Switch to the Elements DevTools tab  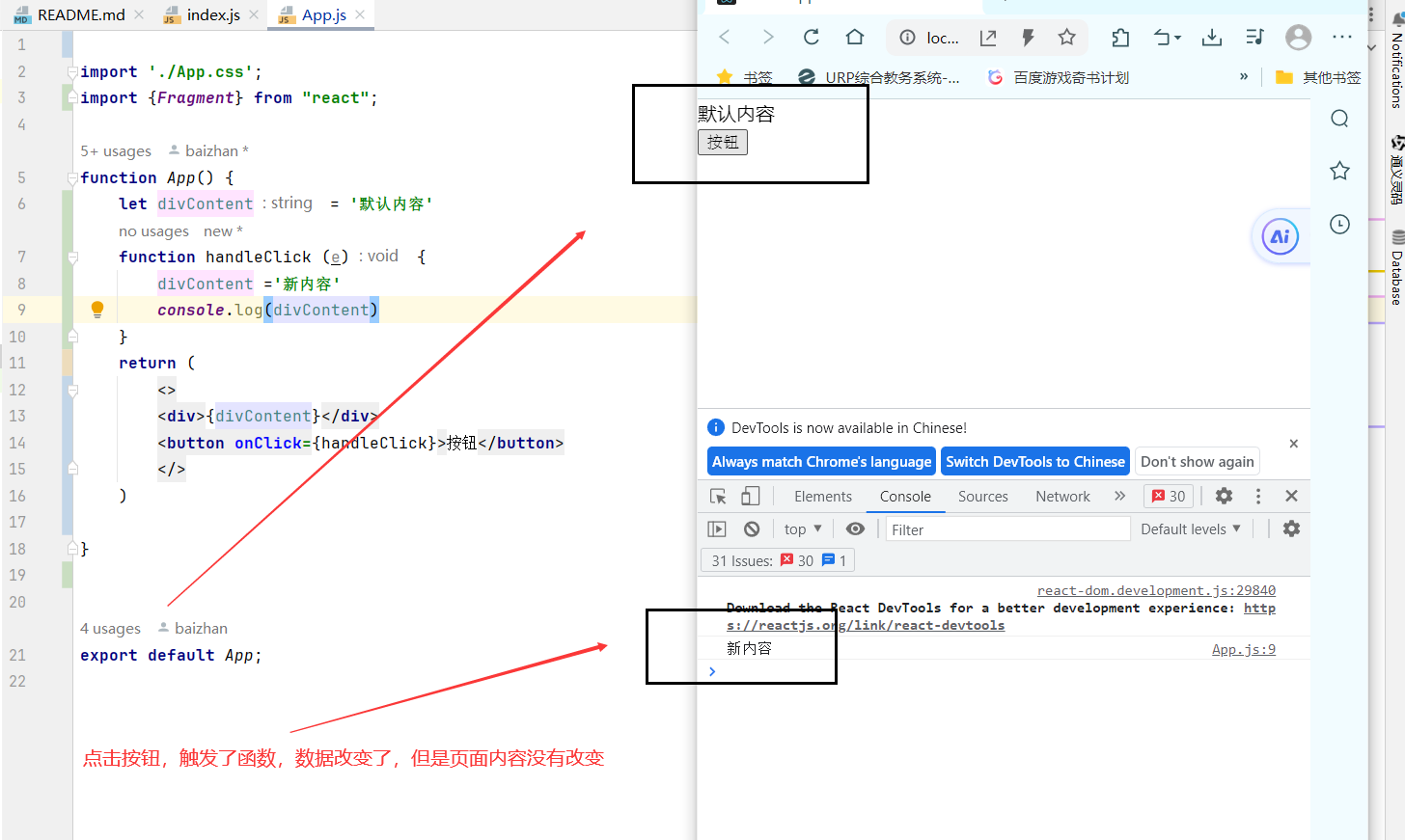[x=823, y=496]
